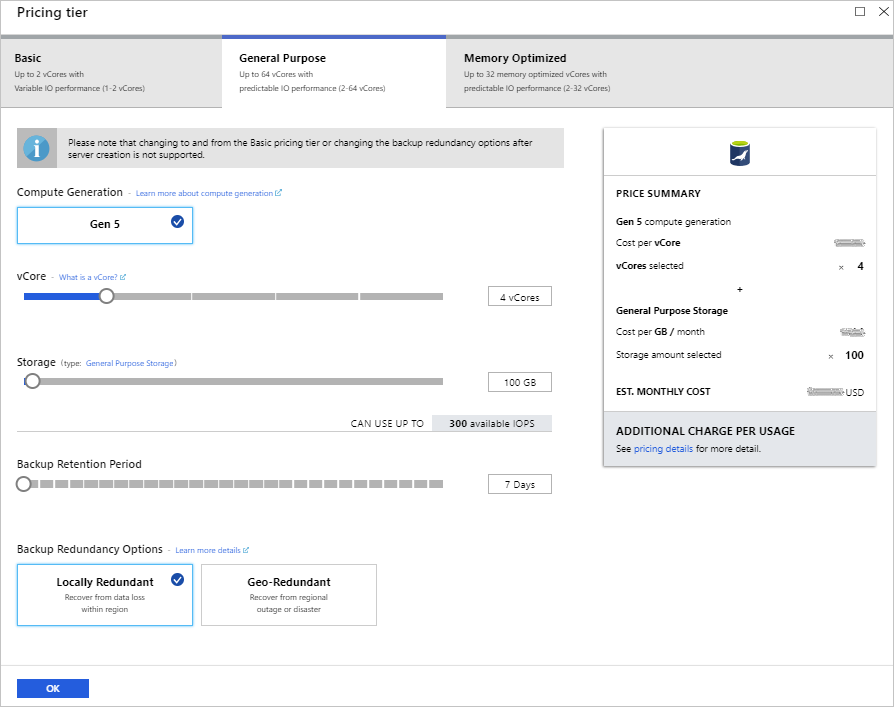Click the 100 GB storage input field
The height and width of the screenshot is (707, 894).
click(519, 381)
